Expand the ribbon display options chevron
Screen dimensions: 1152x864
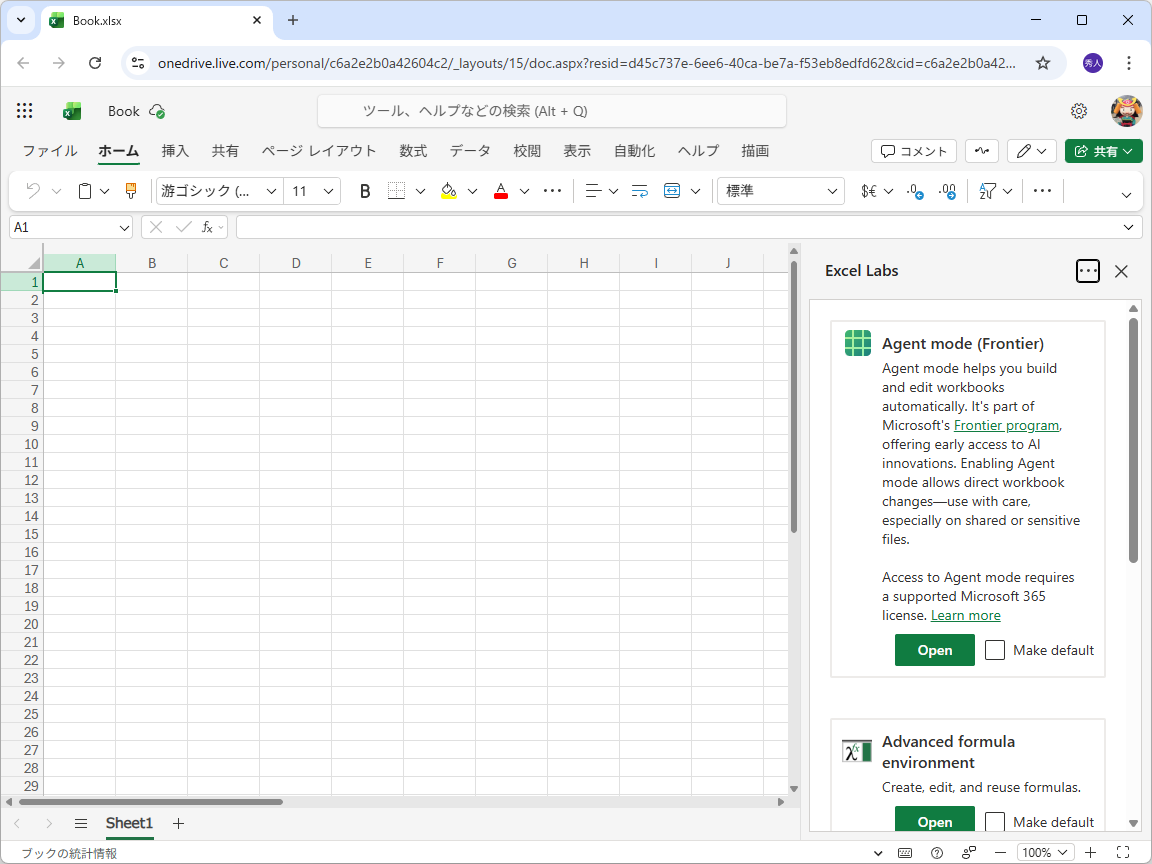[1126, 195]
